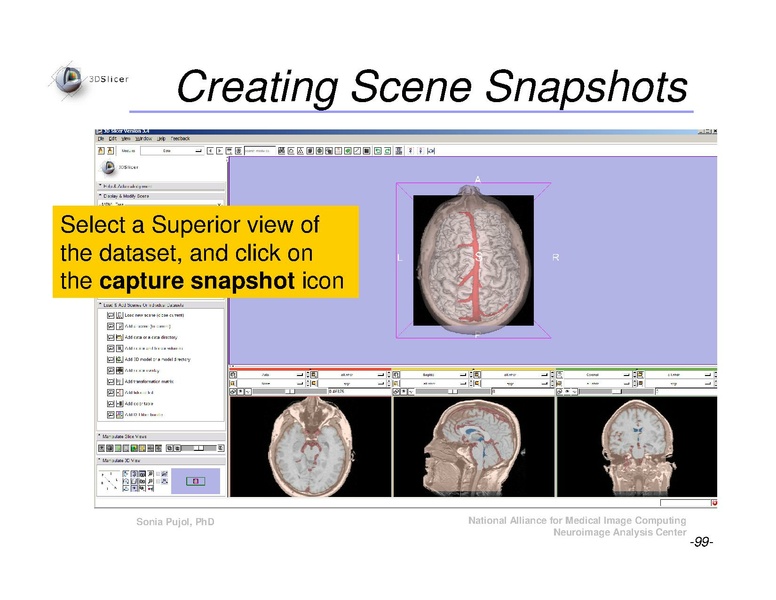Open the File menu
Viewport: 776px width, 600px height.
coord(100,139)
